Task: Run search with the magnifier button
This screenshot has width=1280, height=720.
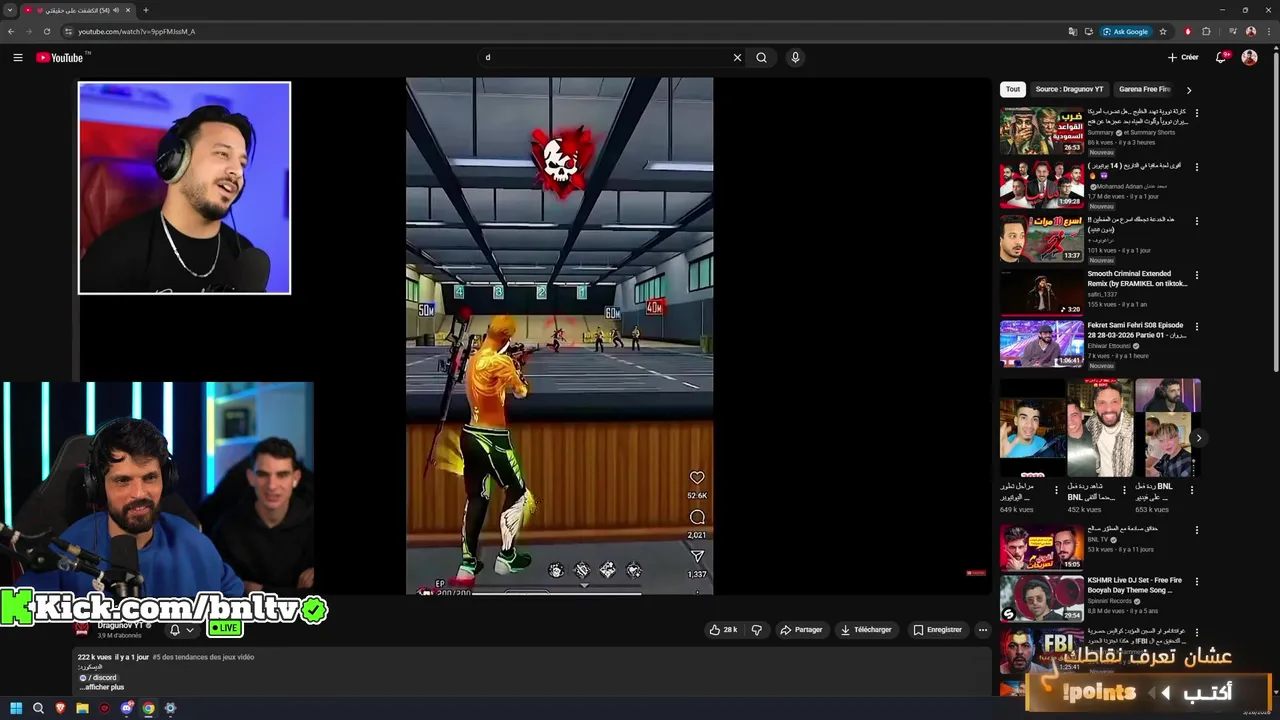Action: [x=762, y=57]
